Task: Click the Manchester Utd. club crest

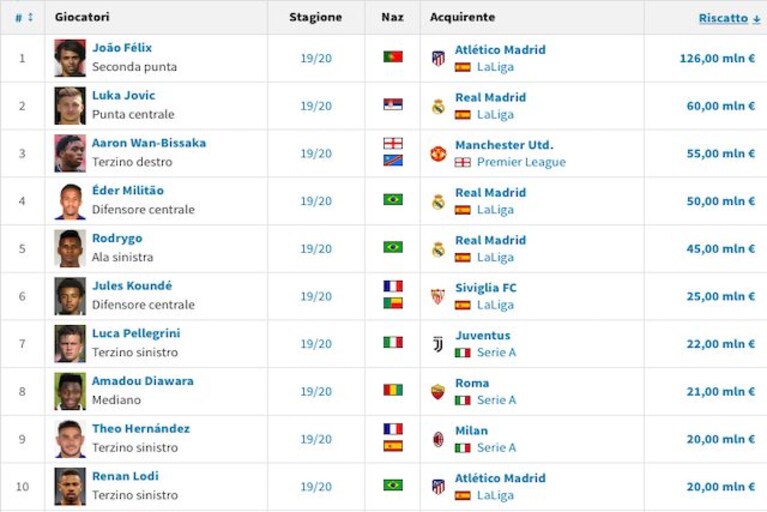Action: point(438,154)
